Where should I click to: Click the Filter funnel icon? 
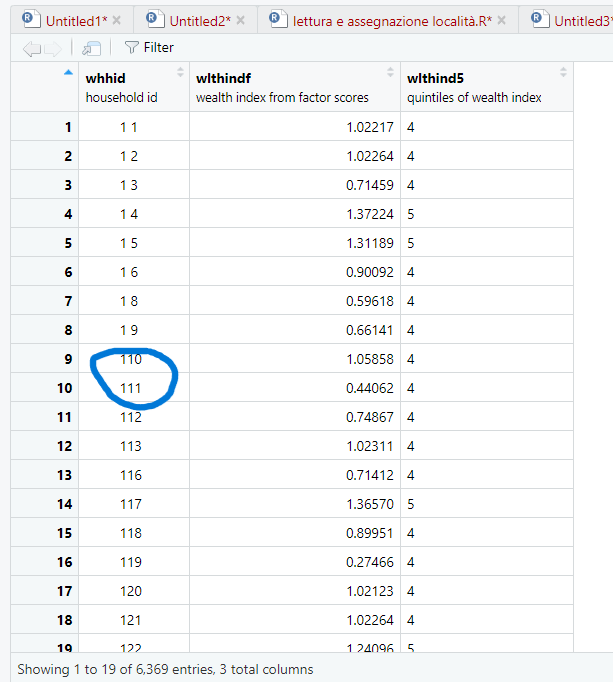pos(131,47)
